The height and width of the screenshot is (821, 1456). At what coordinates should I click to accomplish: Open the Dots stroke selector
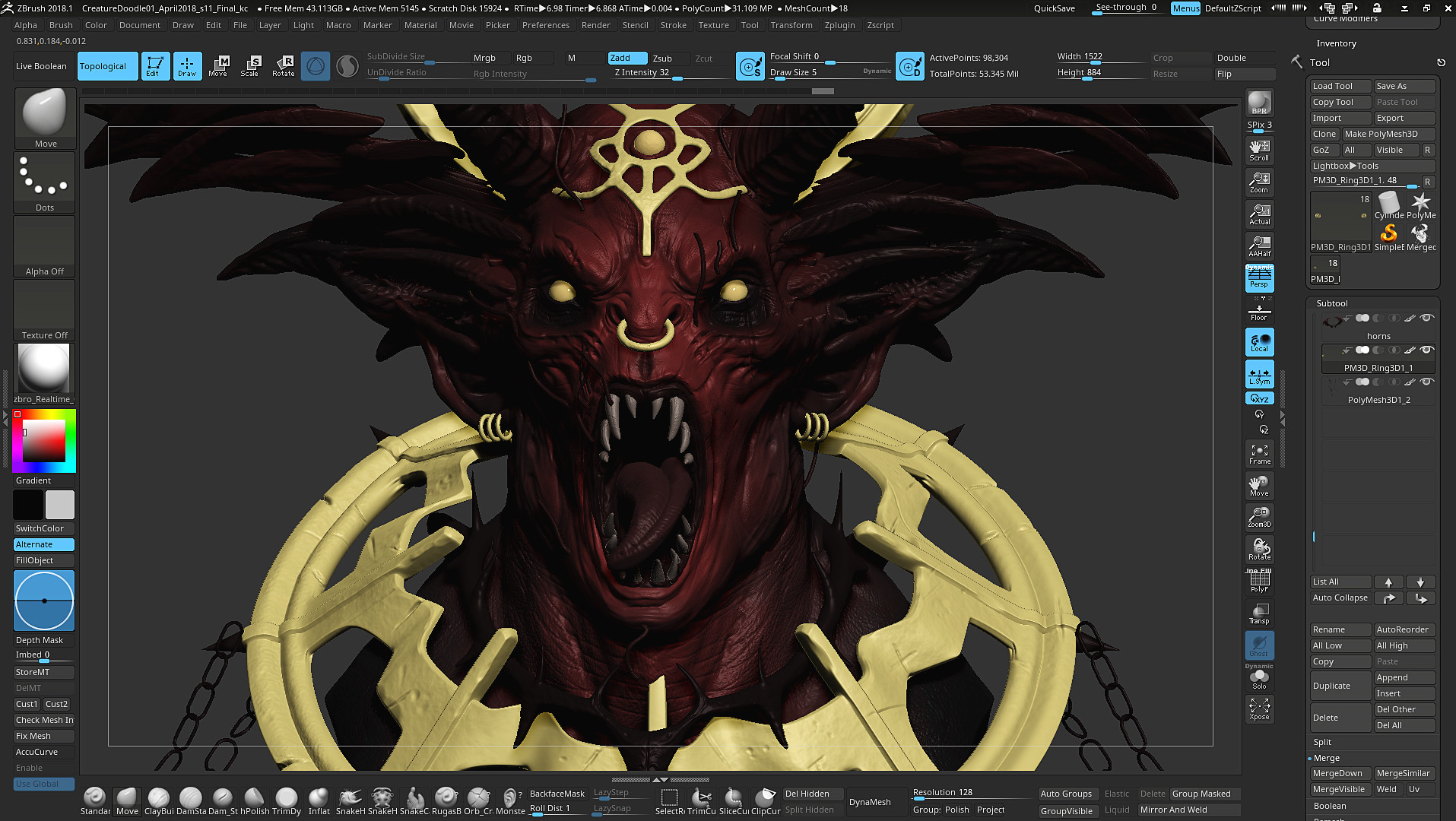pyautogui.click(x=45, y=182)
